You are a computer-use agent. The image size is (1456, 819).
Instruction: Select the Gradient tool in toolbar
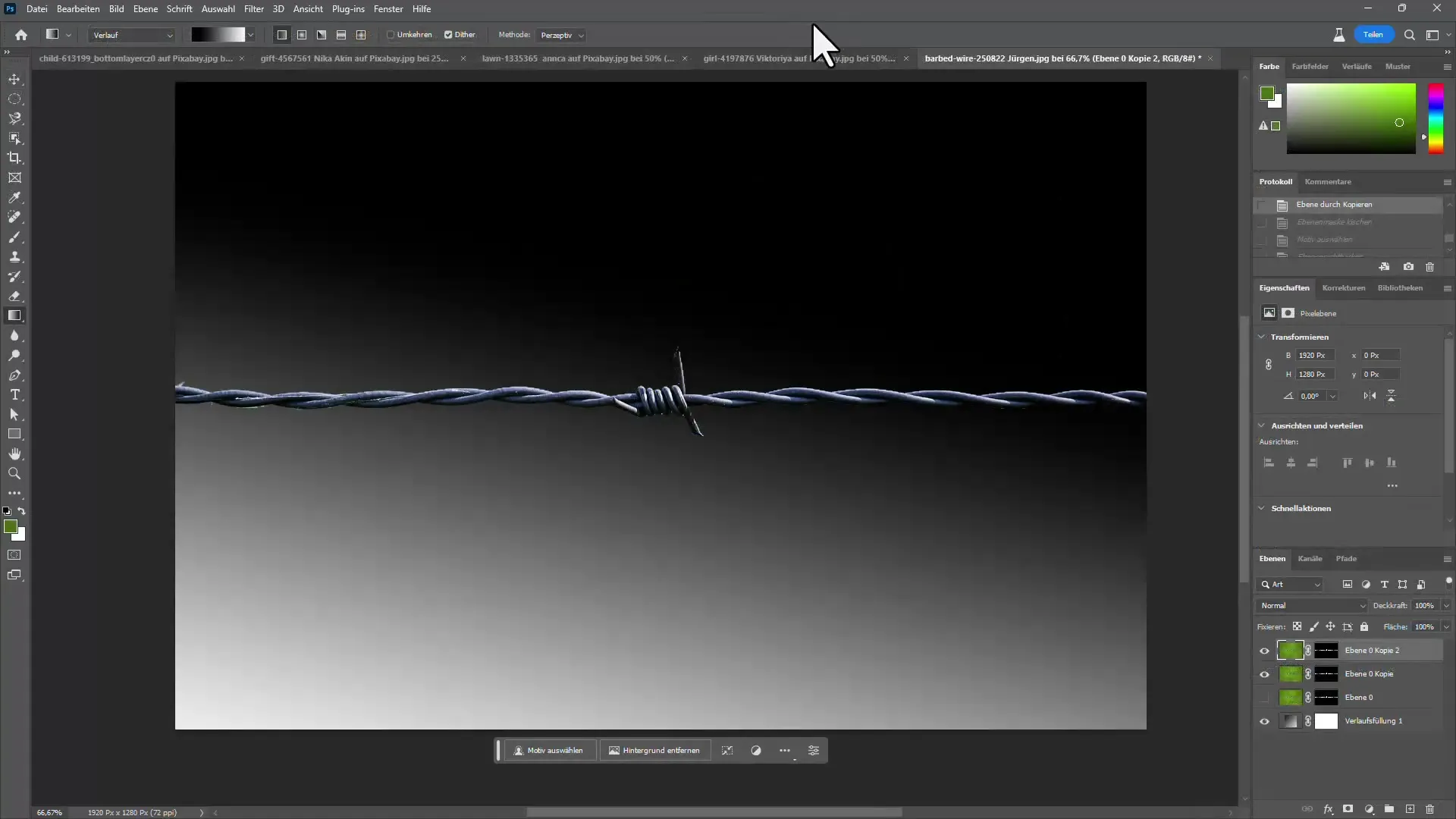14,315
